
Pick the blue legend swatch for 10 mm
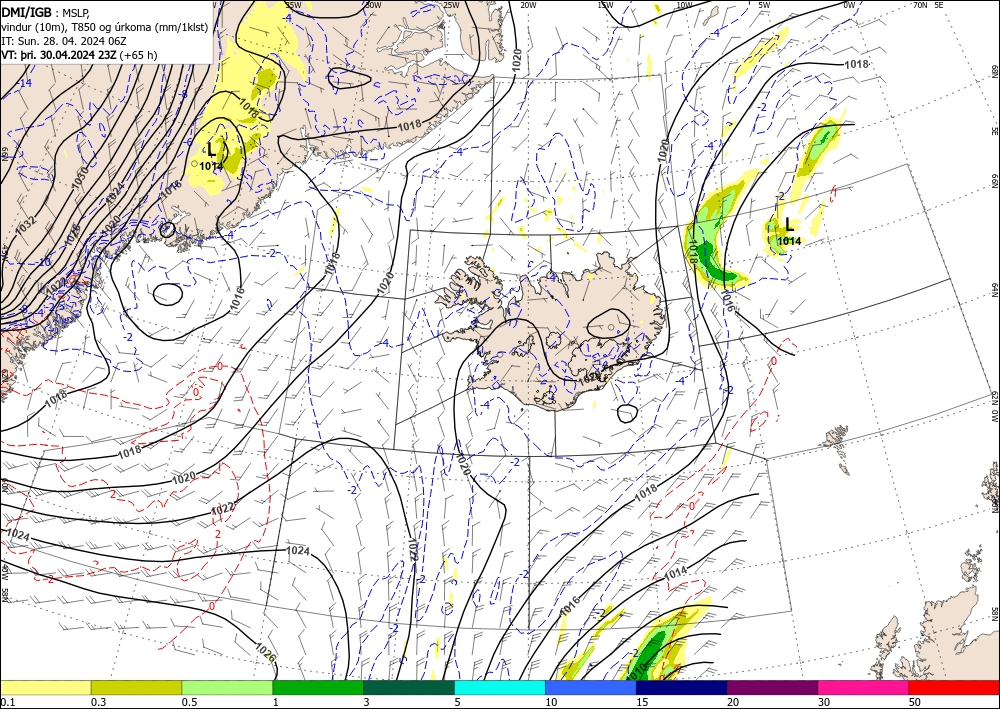point(591,687)
